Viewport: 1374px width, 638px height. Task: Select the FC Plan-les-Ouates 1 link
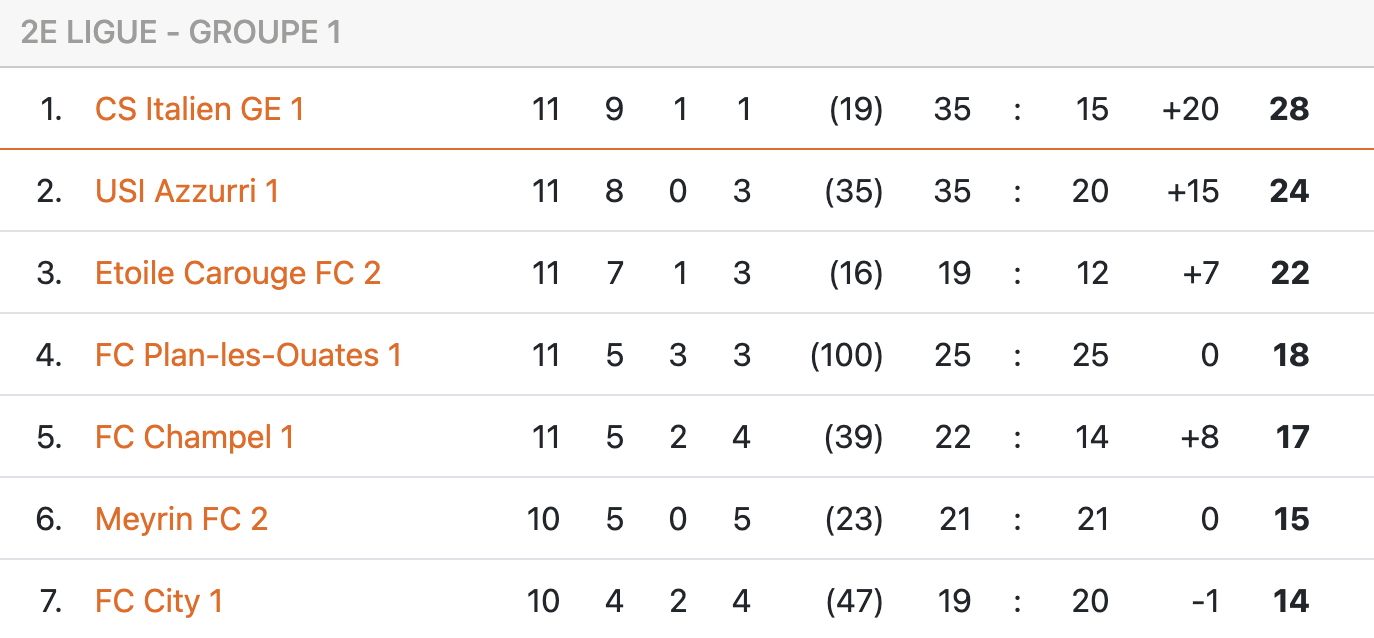(248, 355)
